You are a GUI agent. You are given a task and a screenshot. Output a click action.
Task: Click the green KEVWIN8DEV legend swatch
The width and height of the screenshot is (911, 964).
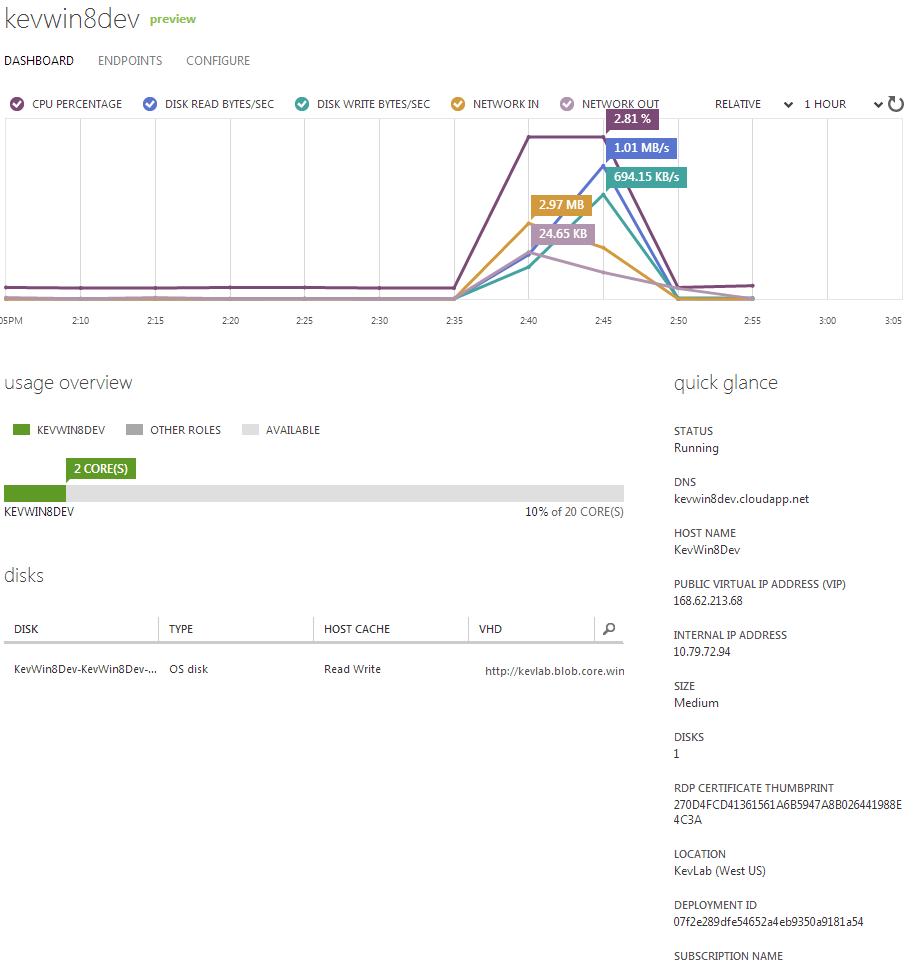pos(21,430)
